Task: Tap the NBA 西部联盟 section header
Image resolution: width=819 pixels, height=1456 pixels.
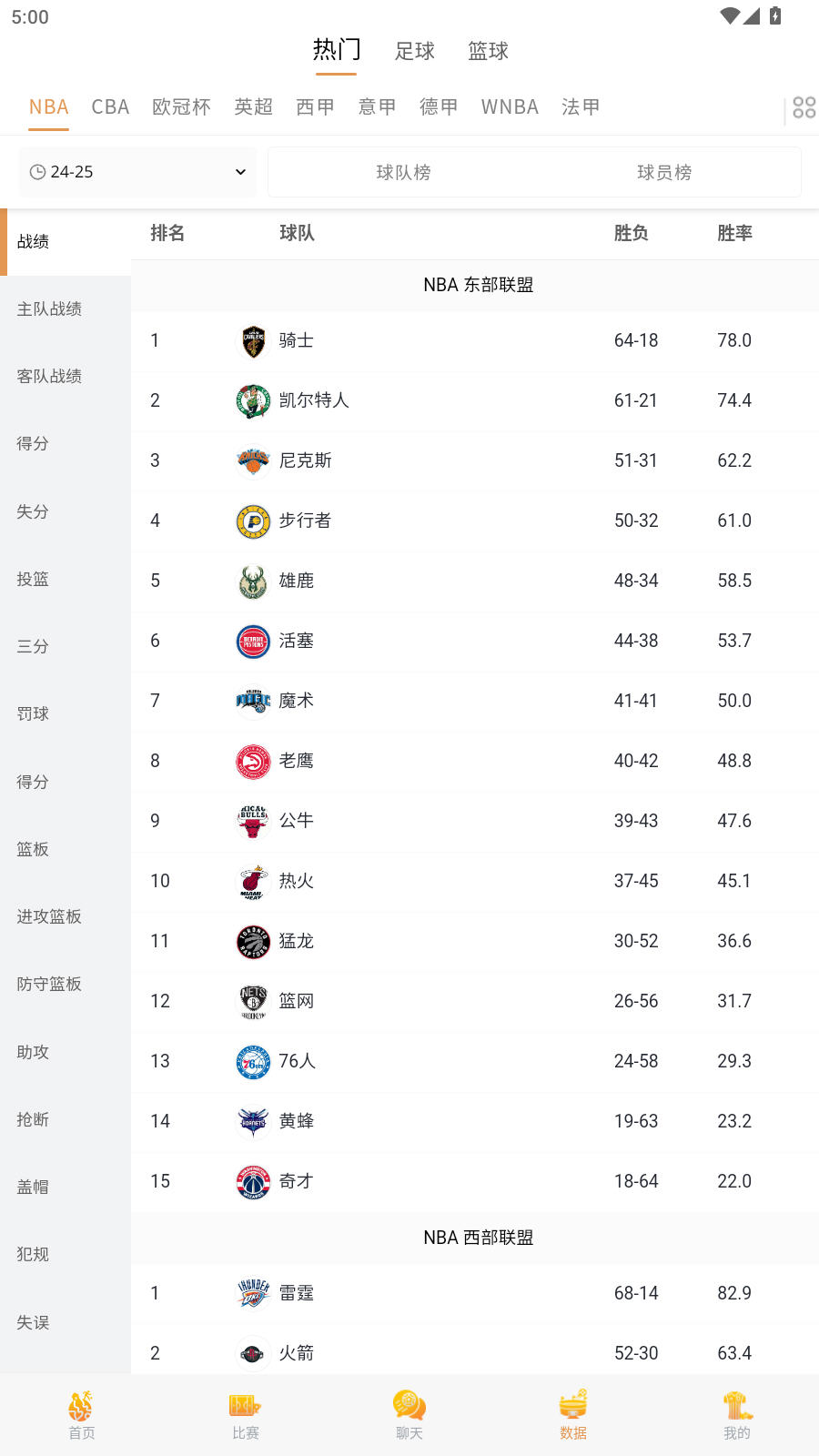Action: click(x=477, y=1237)
